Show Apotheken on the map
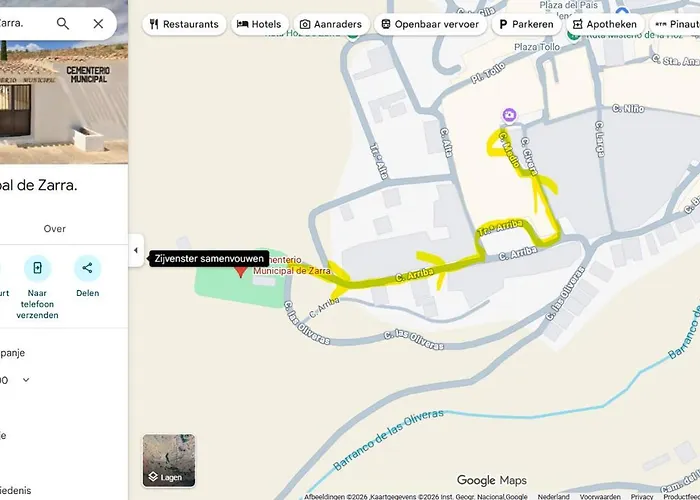 pos(605,24)
